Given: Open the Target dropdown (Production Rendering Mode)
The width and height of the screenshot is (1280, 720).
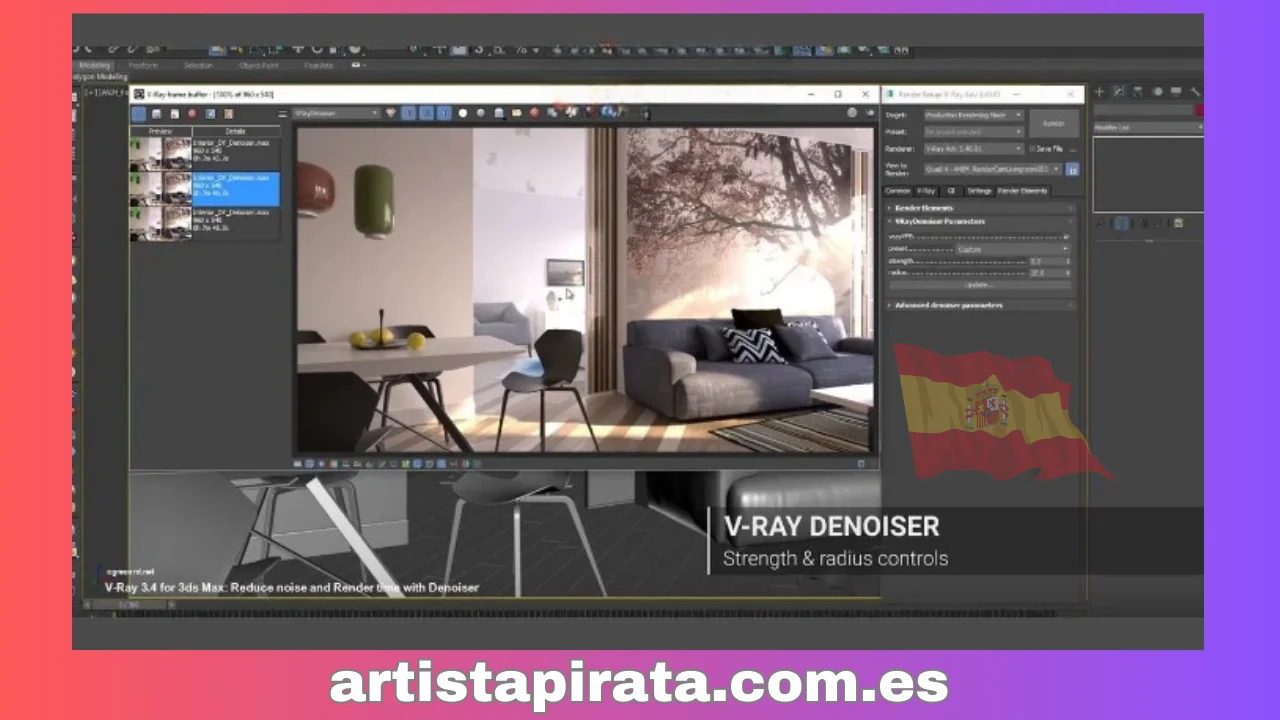Looking at the screenshot, I should 974,115.
